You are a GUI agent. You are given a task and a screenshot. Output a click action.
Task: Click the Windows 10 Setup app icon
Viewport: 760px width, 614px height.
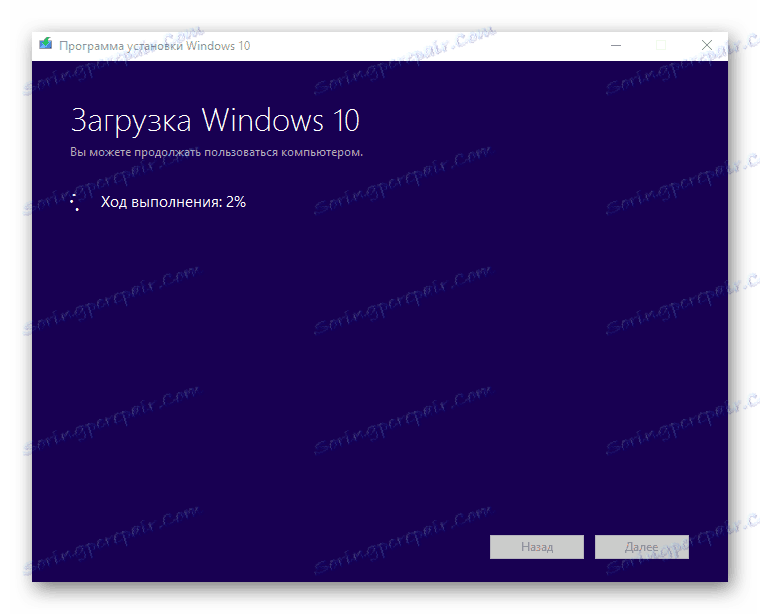click(46, 44)
